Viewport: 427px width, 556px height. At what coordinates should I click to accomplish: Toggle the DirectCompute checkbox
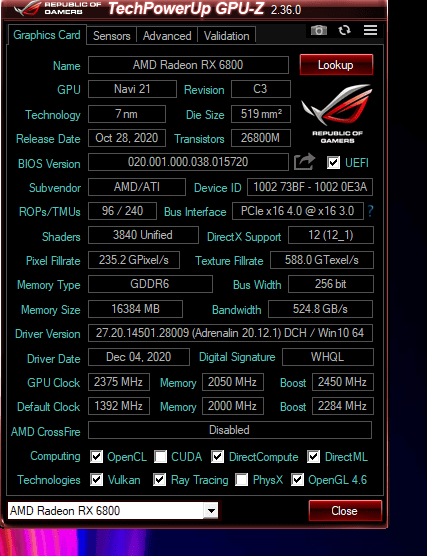click(x=217, y=456)
